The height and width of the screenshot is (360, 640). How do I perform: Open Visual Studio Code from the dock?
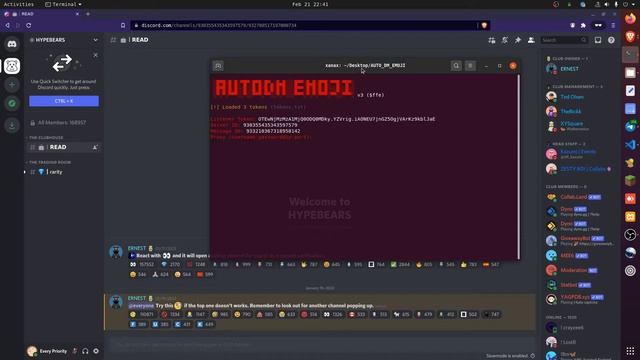pos(631,144)
